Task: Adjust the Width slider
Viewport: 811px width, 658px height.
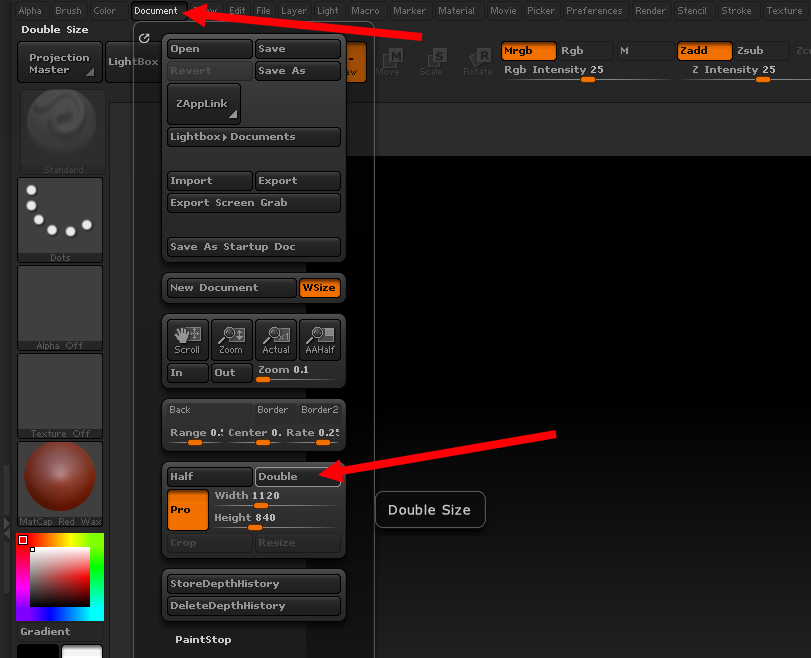Action: pos(276,499)
